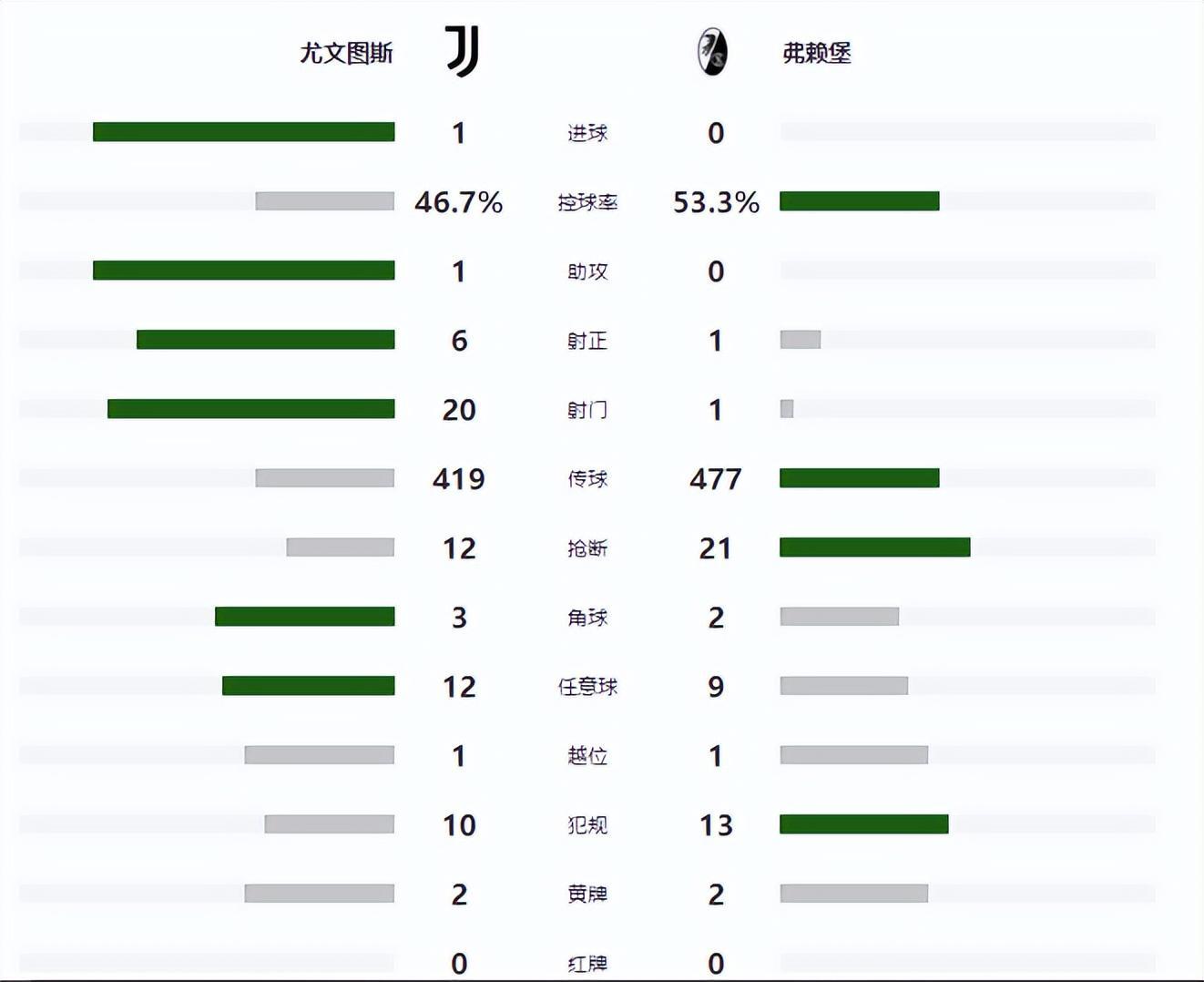1204x982 pixels.
Task: Click Juventus 射门 value 20
Action: [459, 410]
